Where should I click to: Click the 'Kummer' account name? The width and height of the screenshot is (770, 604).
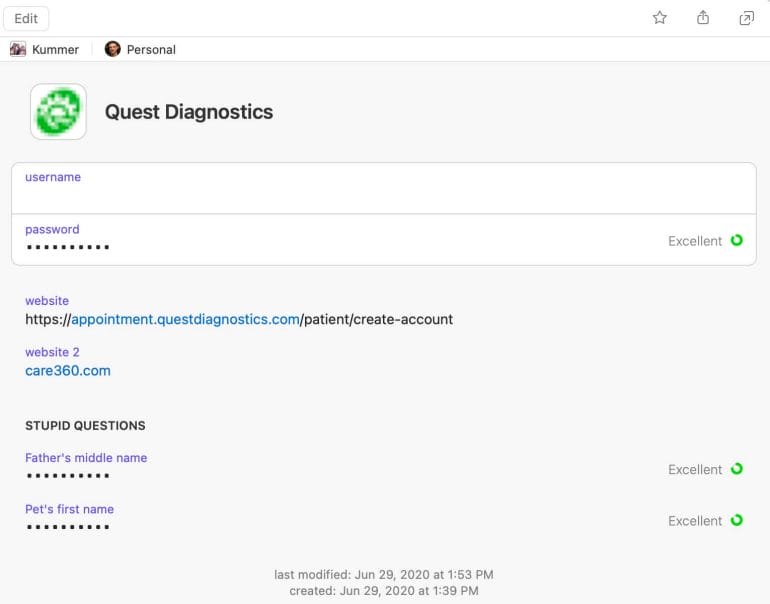55,50
